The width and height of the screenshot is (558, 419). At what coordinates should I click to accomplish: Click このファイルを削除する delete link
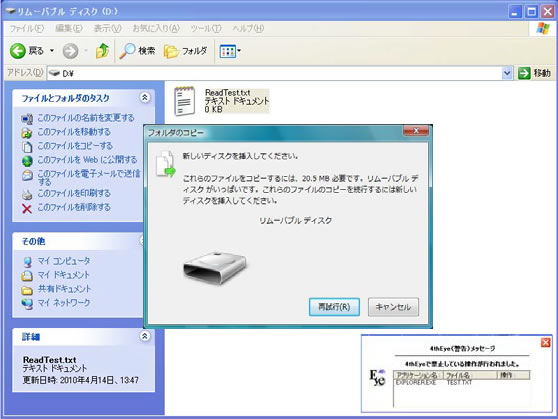point(74,207)
